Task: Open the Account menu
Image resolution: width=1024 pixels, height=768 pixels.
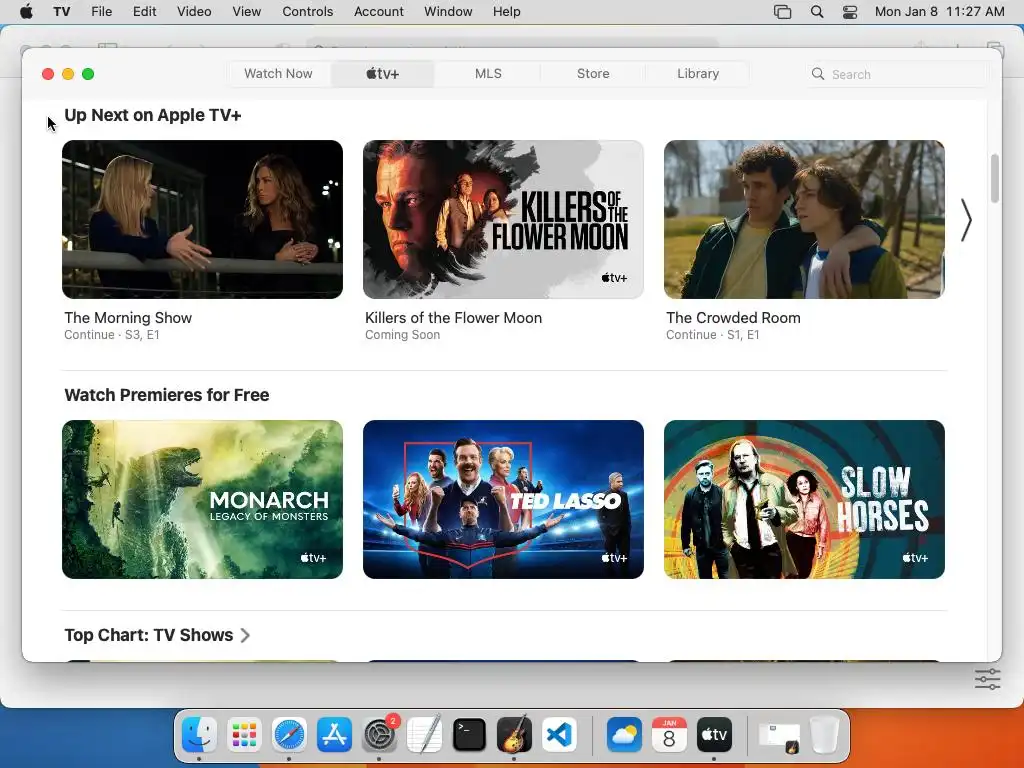Action: 379,11
